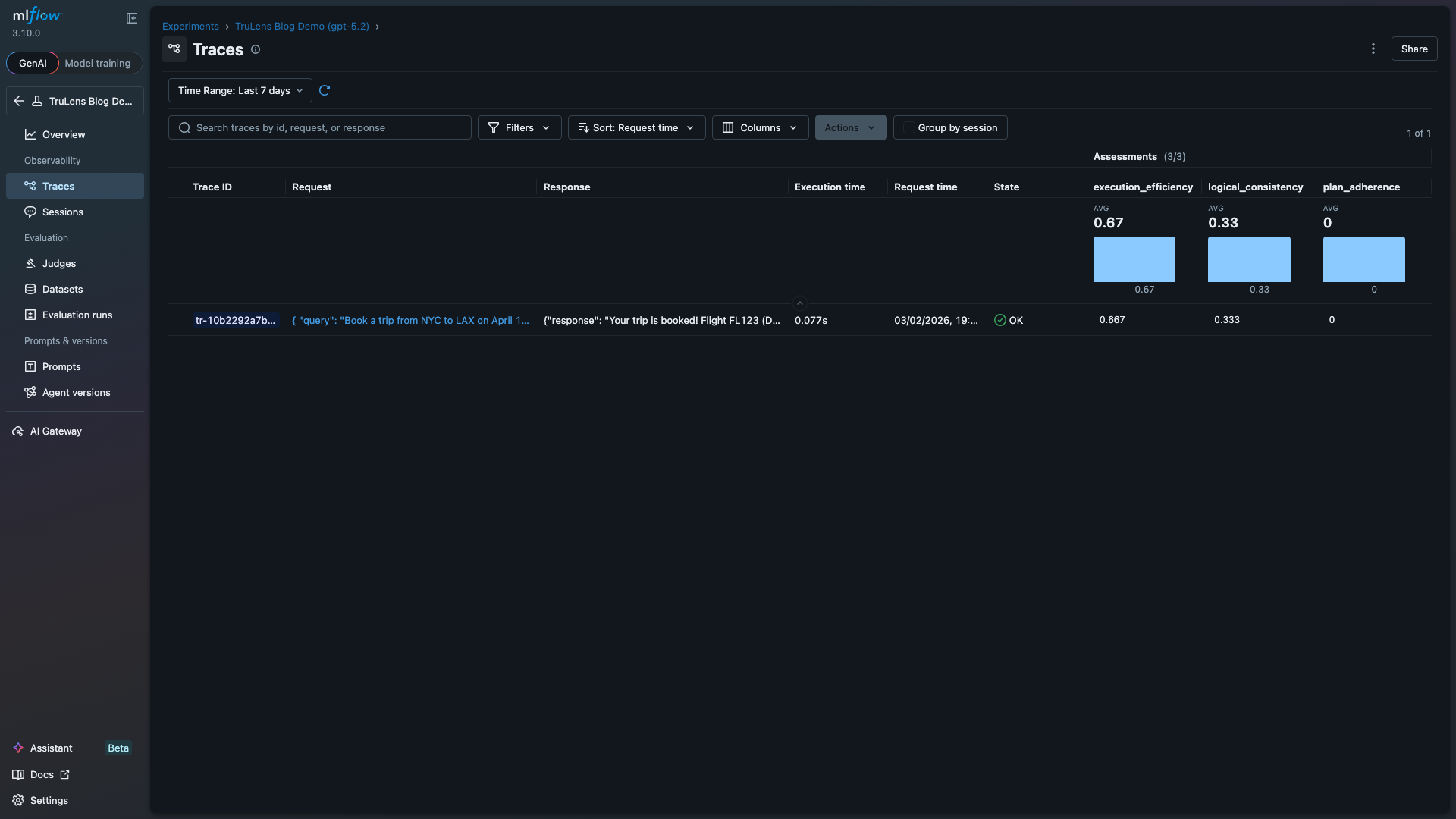
Task: Open the Datasets page
Action: 62,289
